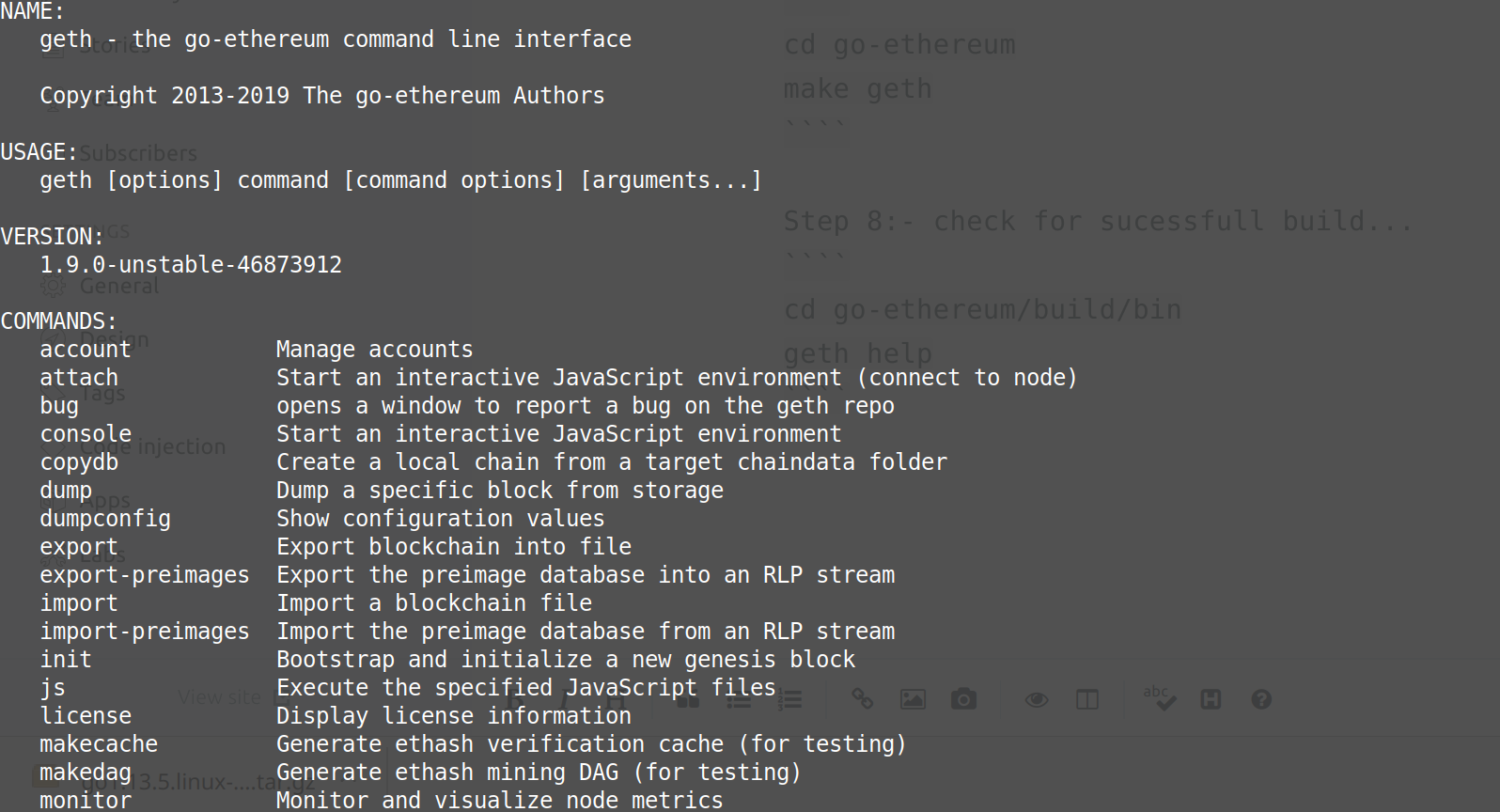Image resolution: width=1500 pixels, height=812 pixels.
Task: Open Subscribers in the sidebar
Action: point(138,153)
